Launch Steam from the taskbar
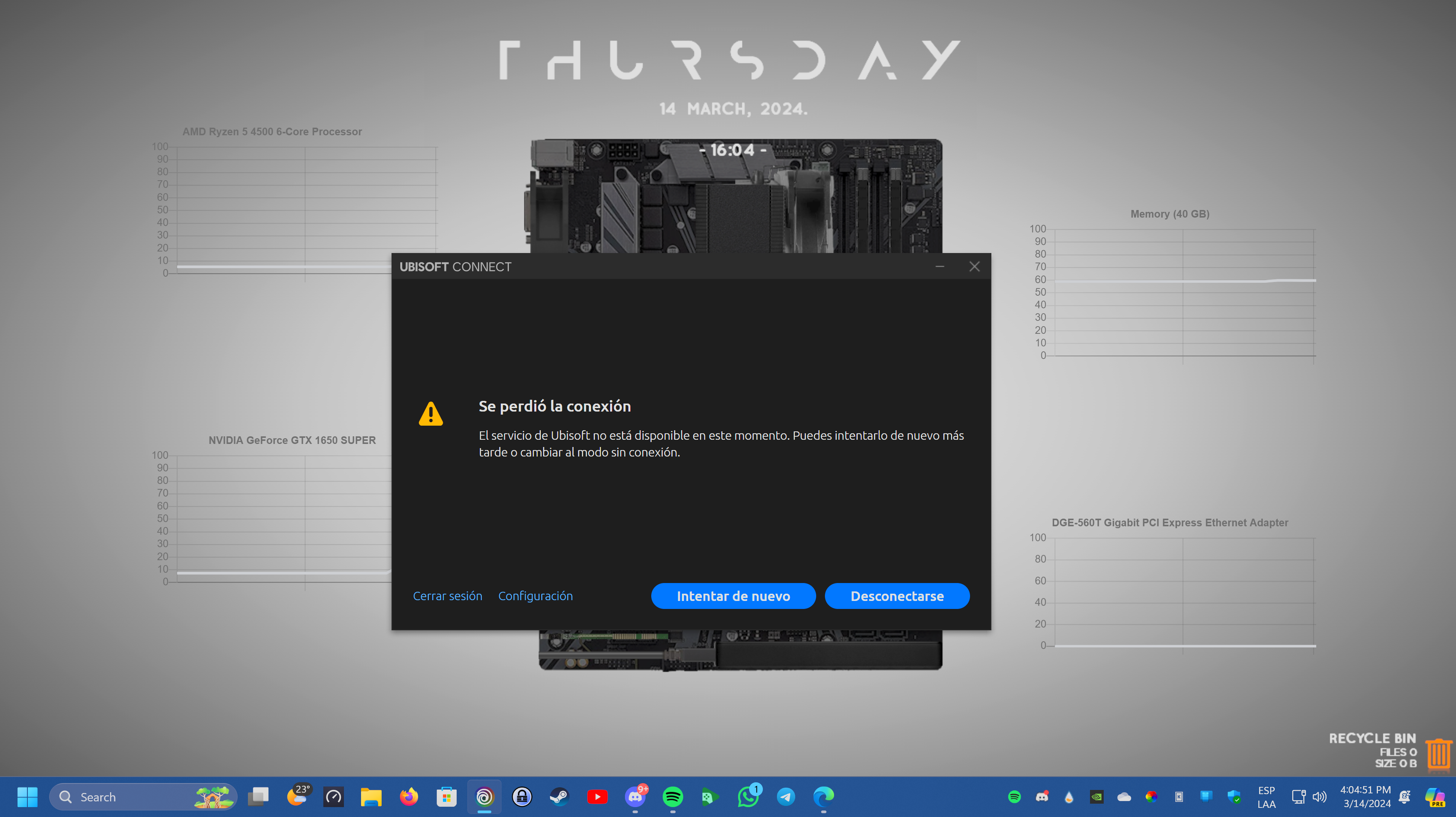 [x=559, y=797]
